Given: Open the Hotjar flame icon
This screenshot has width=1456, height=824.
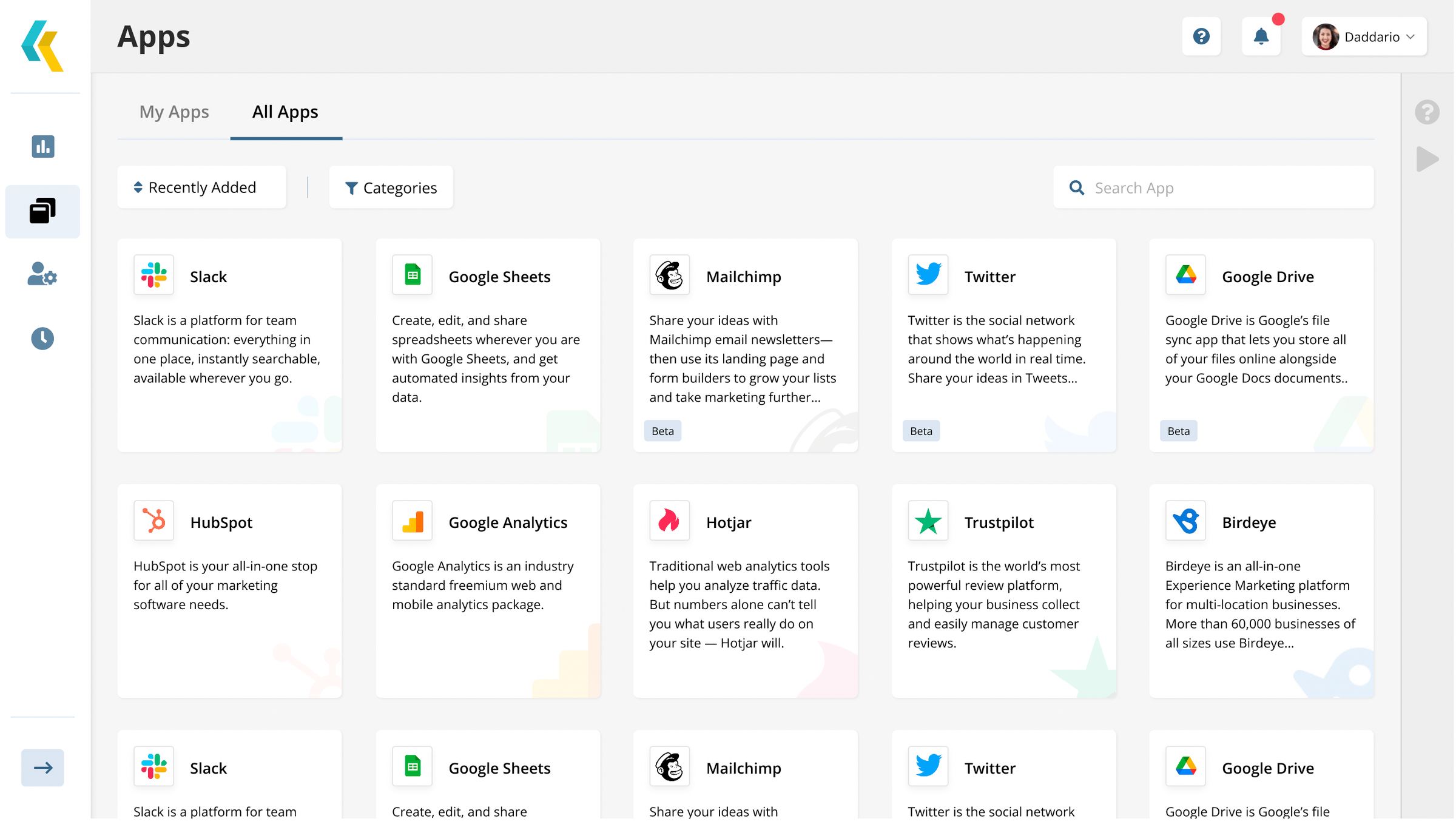Looking at the screenshot, I should tap(670, 521).
